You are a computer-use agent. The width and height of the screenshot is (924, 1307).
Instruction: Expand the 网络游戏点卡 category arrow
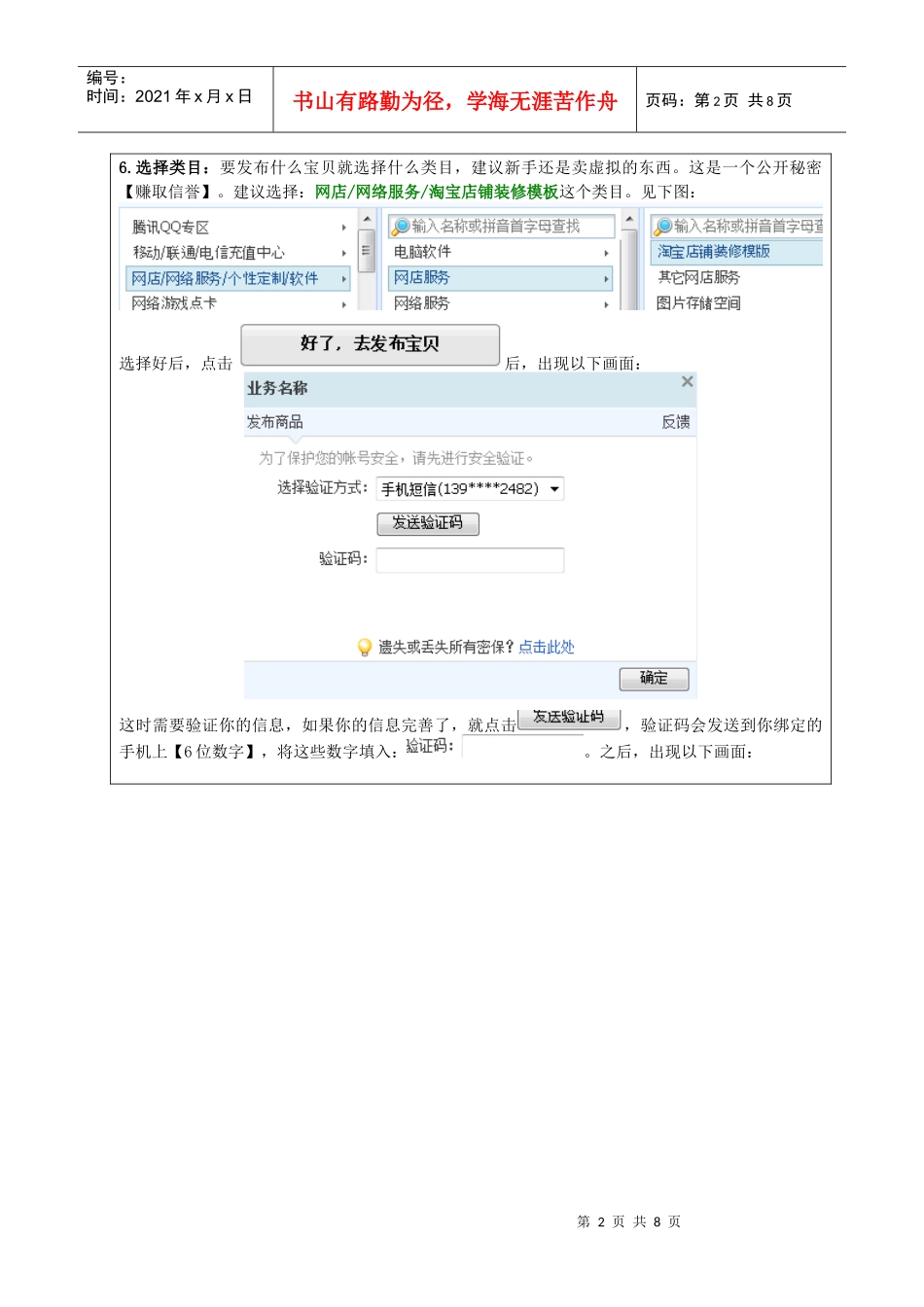344,304
